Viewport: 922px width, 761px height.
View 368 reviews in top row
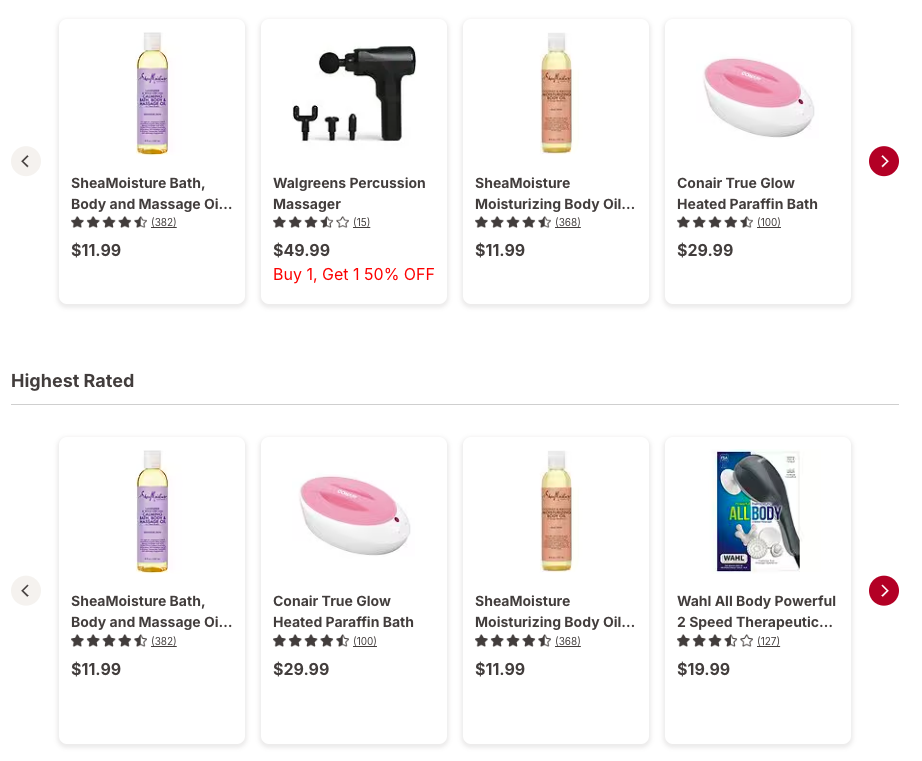point(568,223)
